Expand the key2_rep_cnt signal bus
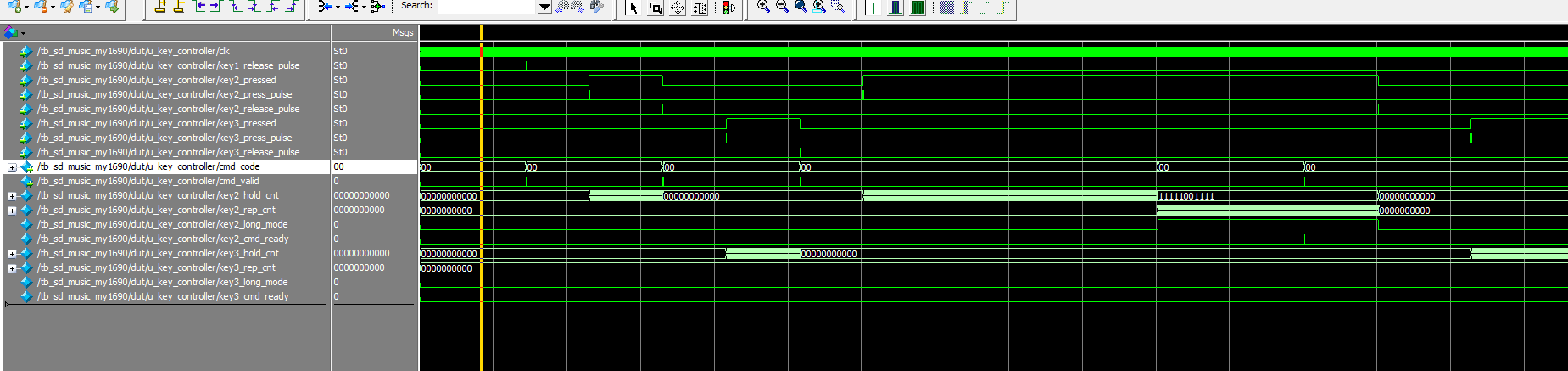Screen dimensions: 1568x371 click(12, 211)
